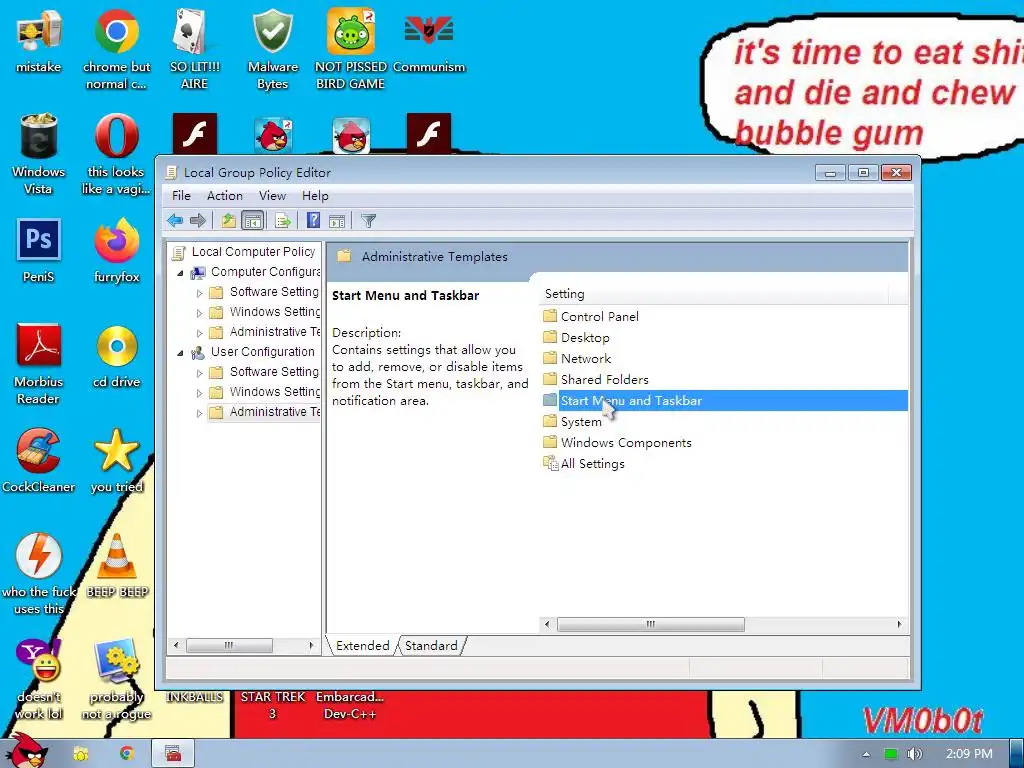Click the tree pane horizontal scrollbar thumb
The height and width of the screenshot is (768, 1024).
click(229, 645)
